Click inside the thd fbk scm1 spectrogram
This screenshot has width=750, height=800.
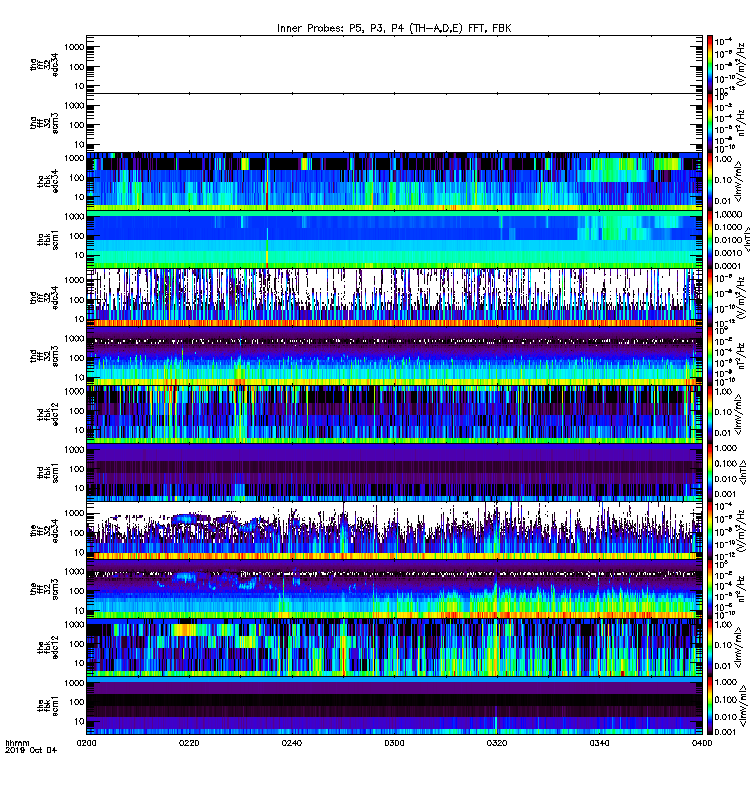pos(394,472)
